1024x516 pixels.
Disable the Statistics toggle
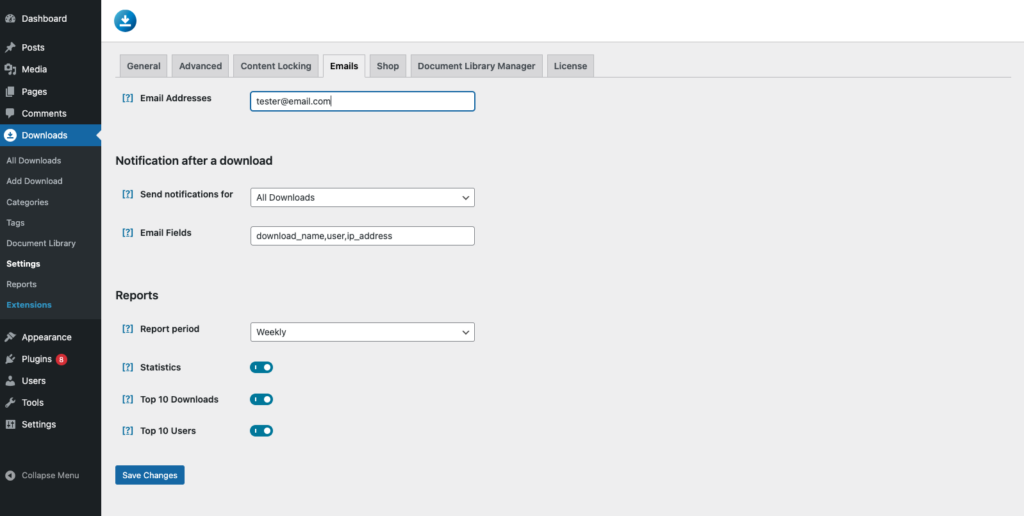(261, 367)
